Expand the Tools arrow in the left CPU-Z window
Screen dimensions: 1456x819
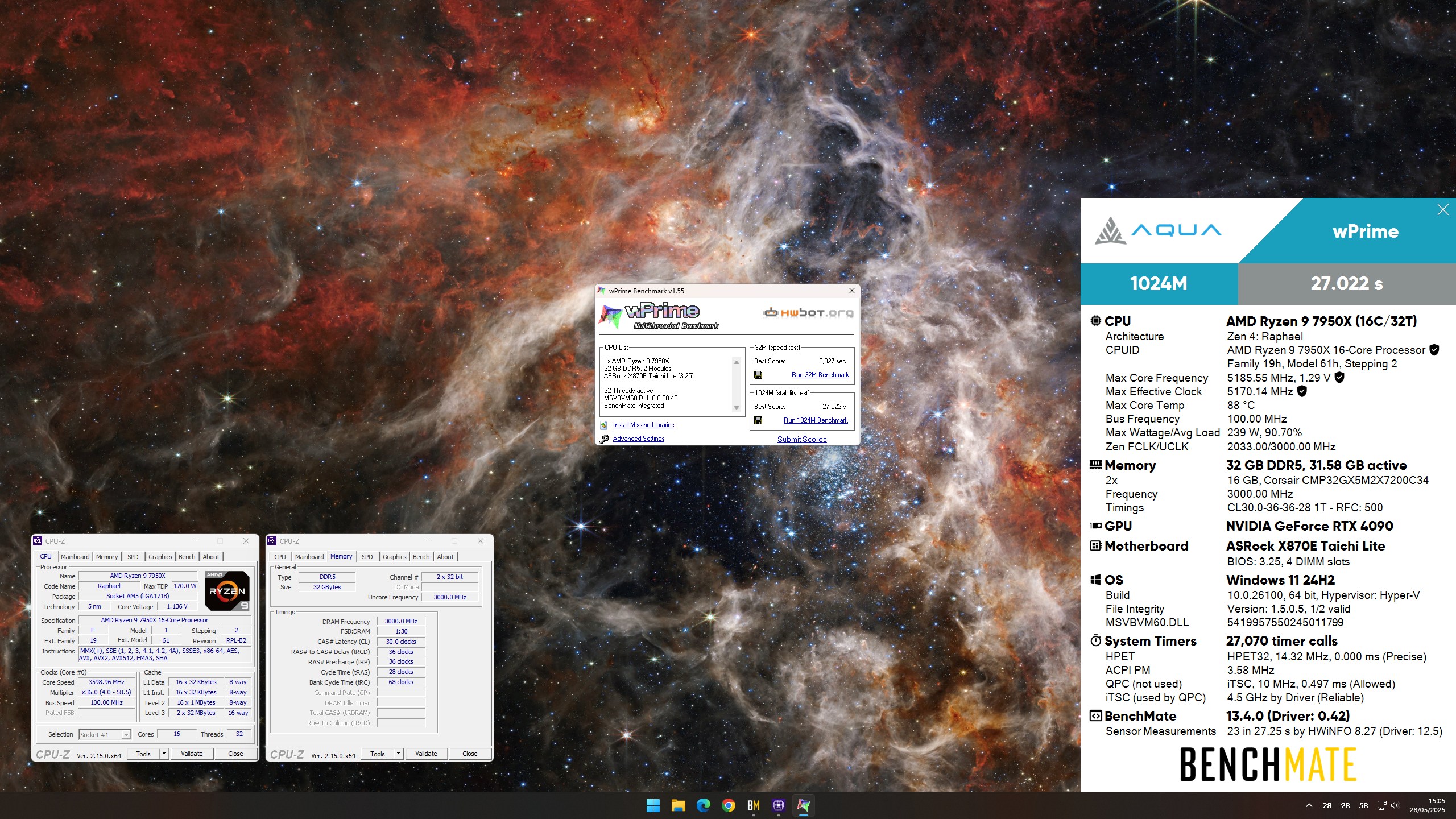(164, 754)
